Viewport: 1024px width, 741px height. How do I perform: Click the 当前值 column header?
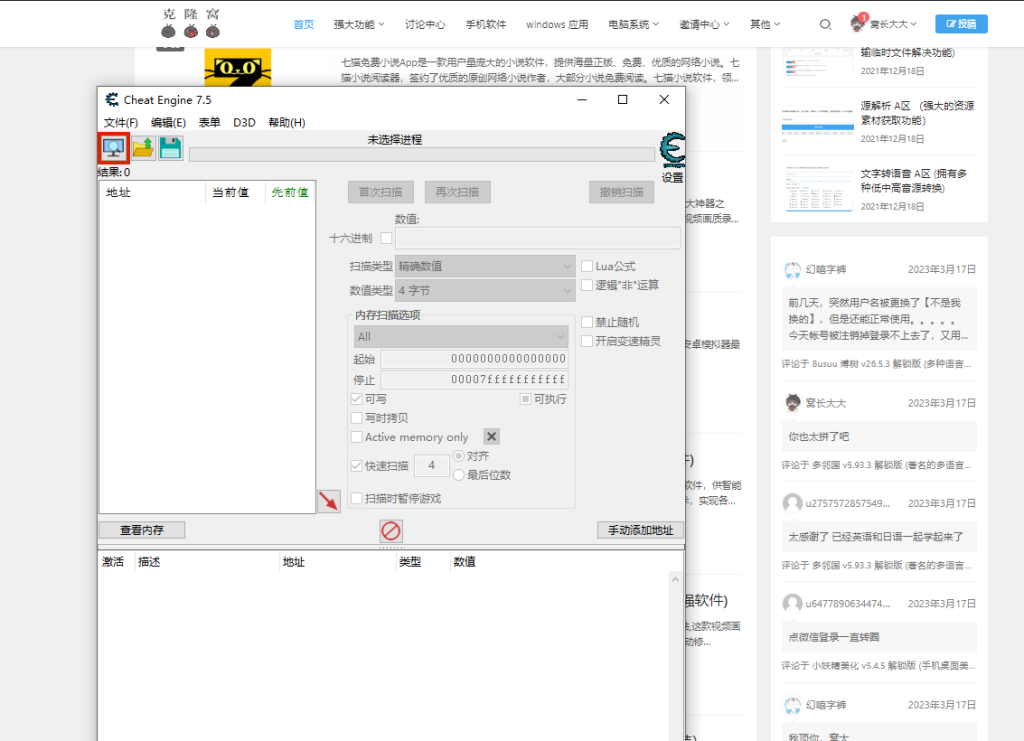coord(231,193)
